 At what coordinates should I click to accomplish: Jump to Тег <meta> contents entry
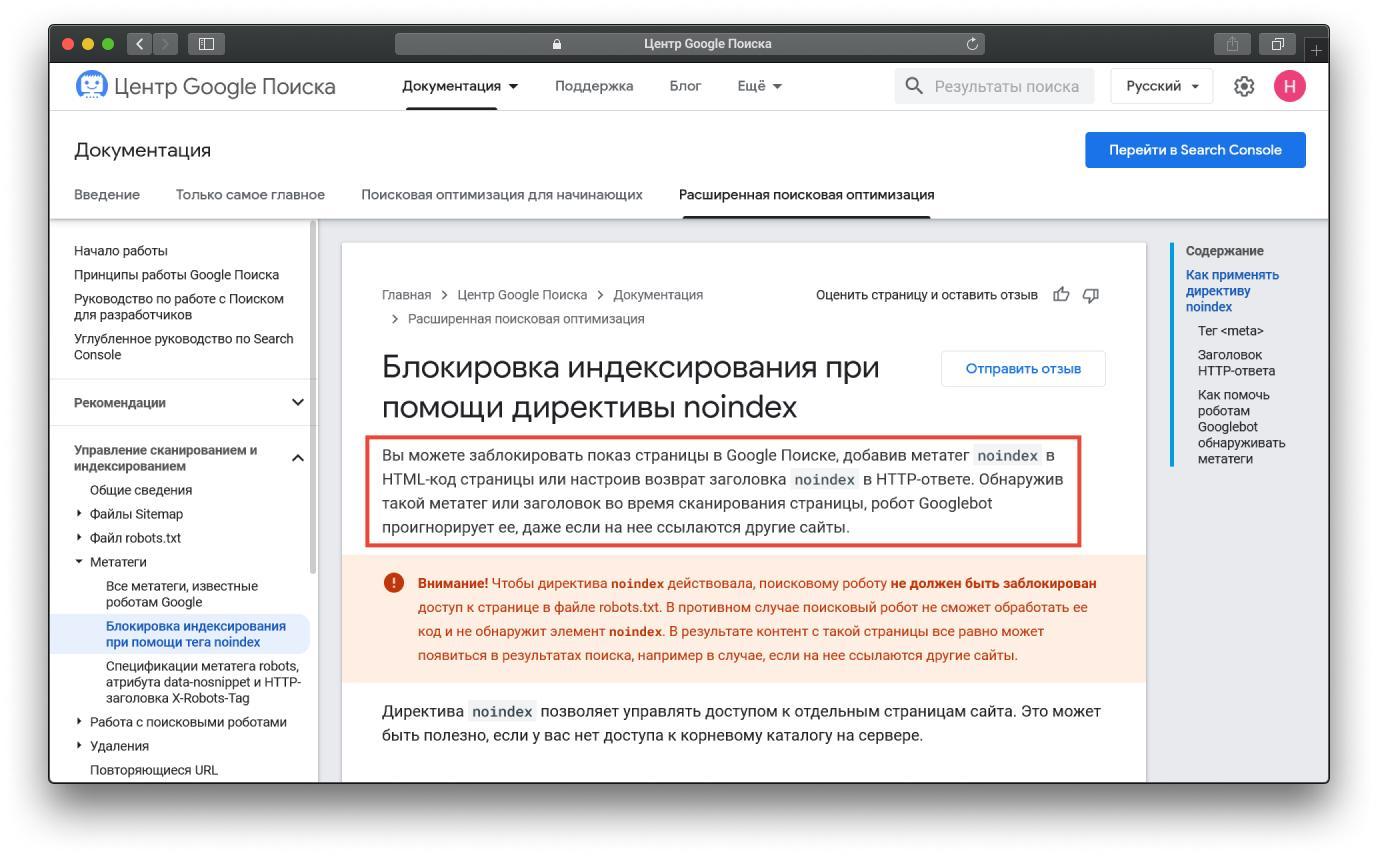pyautogui.click(x=1230, y=330)
